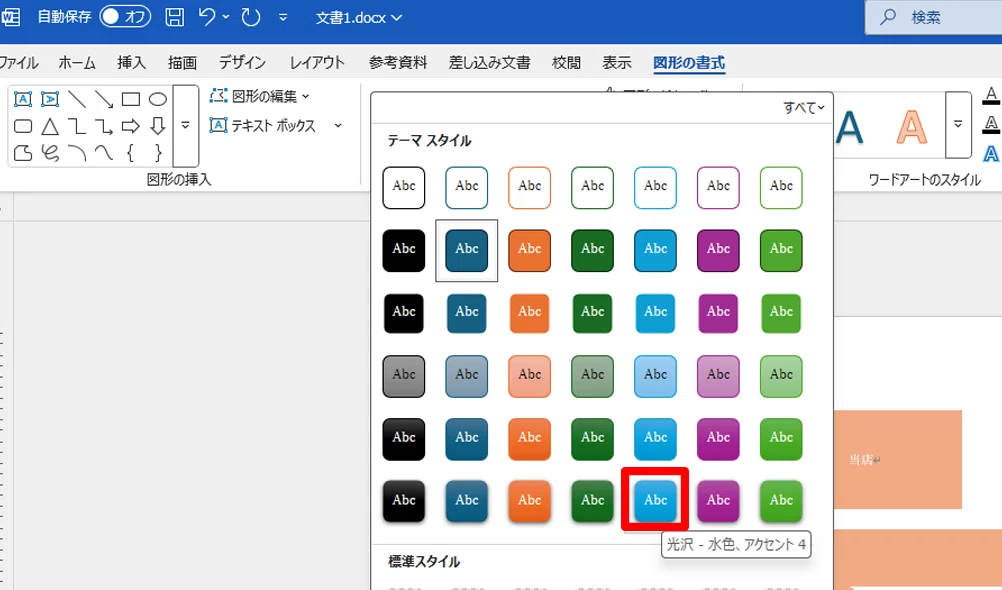This screenshot has width=1002, height=590.
Task: Select the rectangle shape
Action: click(130, 99)
